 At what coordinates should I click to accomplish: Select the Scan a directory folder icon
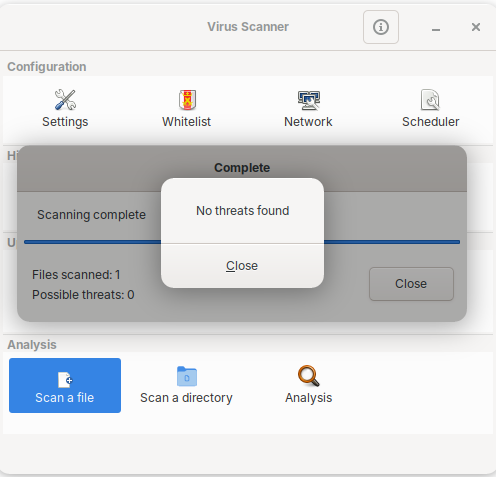187,376
